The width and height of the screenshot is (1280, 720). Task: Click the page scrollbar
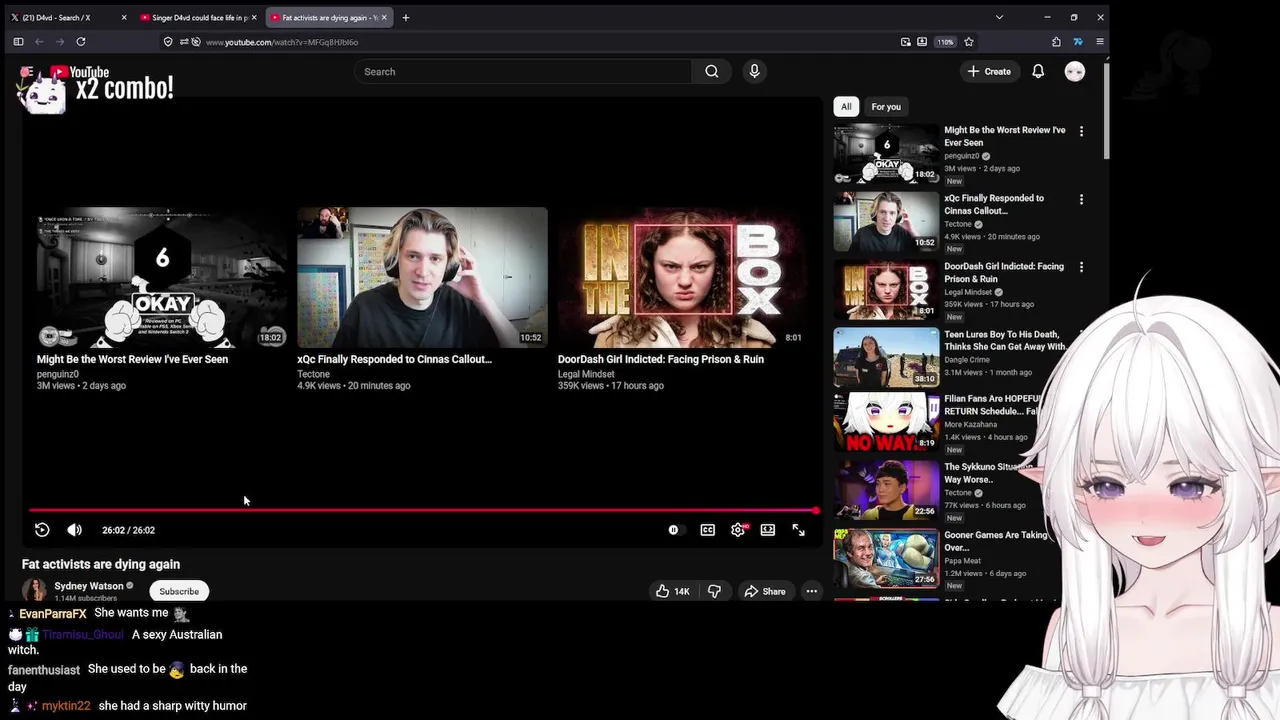tap(1106, 110)
